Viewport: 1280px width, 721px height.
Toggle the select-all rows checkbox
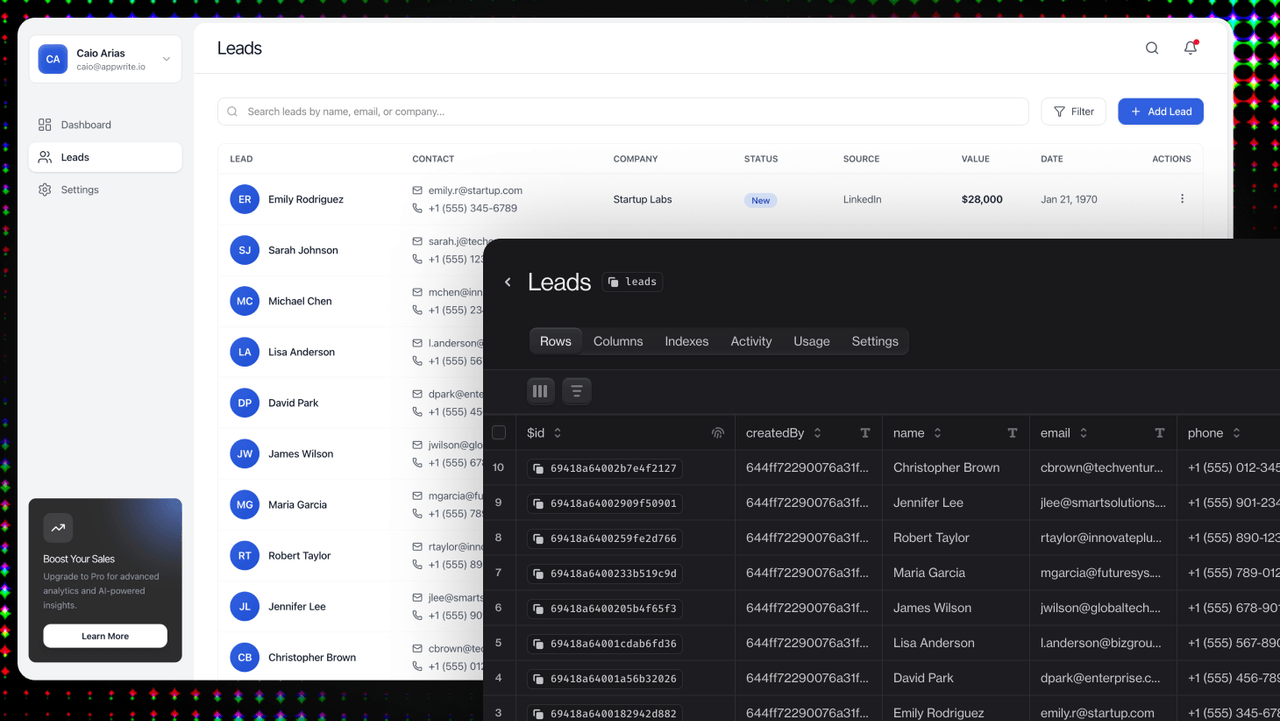(x=499, y=433)
